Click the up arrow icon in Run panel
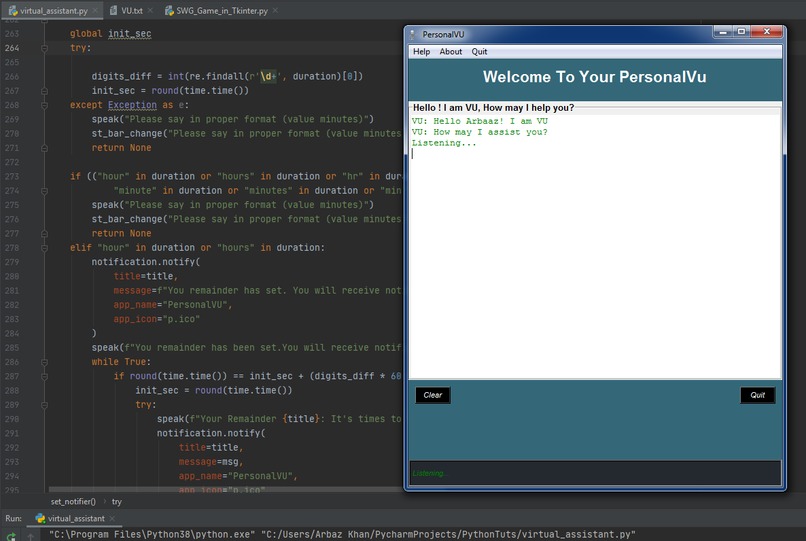 pos(31,537)
